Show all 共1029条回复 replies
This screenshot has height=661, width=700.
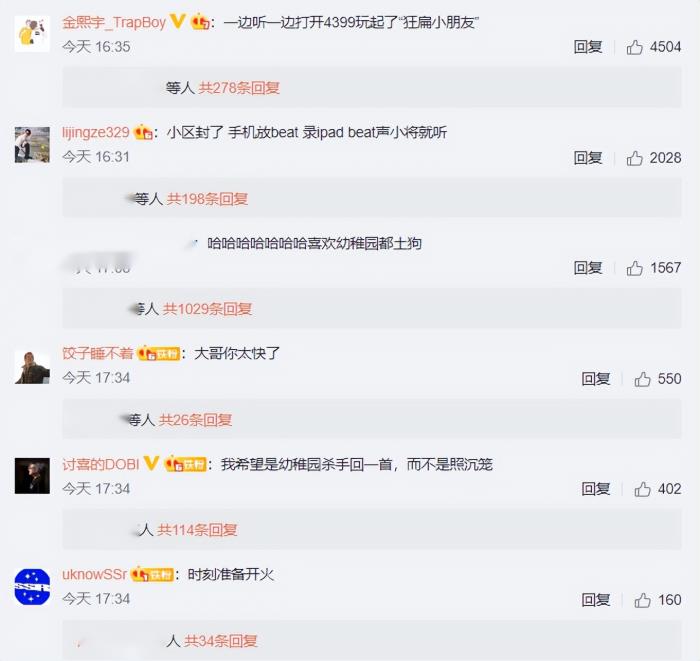pos(207,309)
